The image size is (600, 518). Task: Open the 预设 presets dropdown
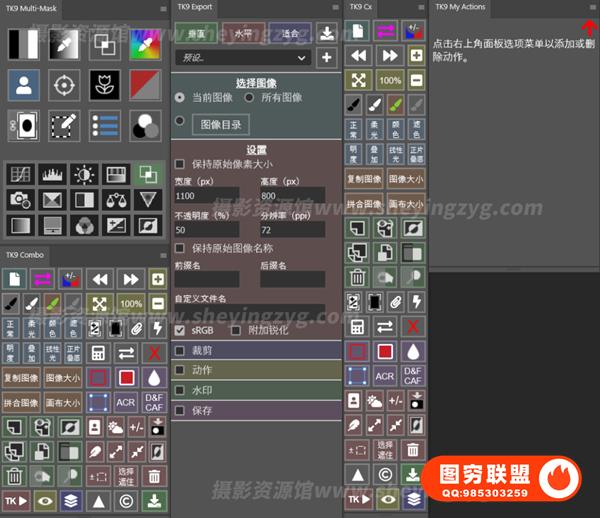click(x=240, y=58)
